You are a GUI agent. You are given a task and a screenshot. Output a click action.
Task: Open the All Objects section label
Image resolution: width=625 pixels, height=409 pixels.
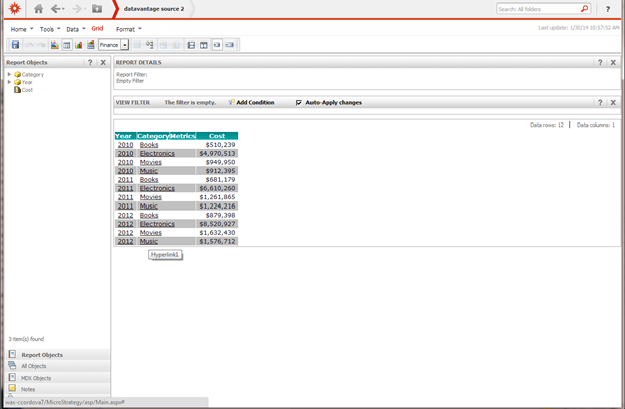pos(33,366)
